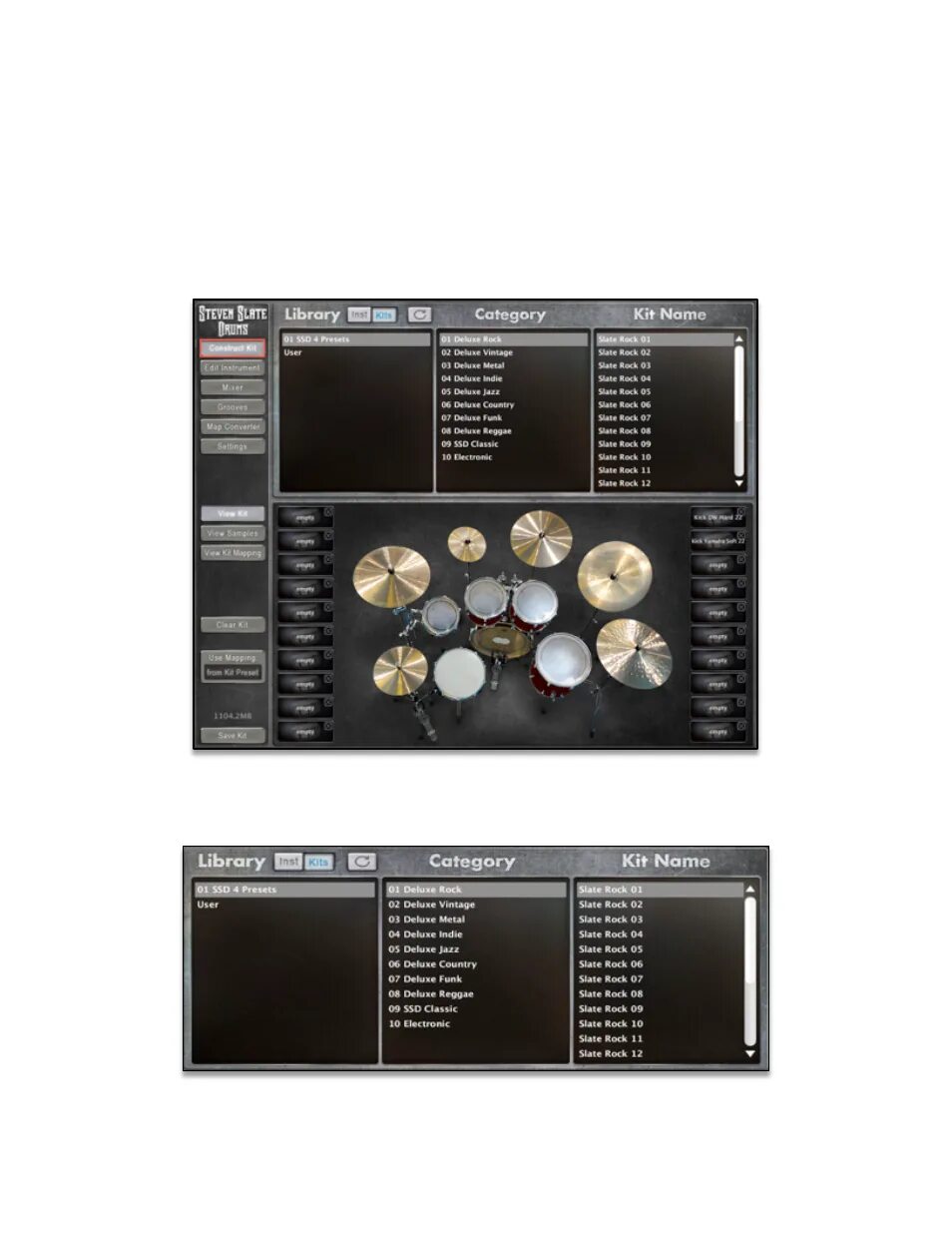The height and width of the screenshot is (1233, 952).
Task: Click the Kit Name scroll-up arrow in the full interface image
Action: tap(739, 339)
